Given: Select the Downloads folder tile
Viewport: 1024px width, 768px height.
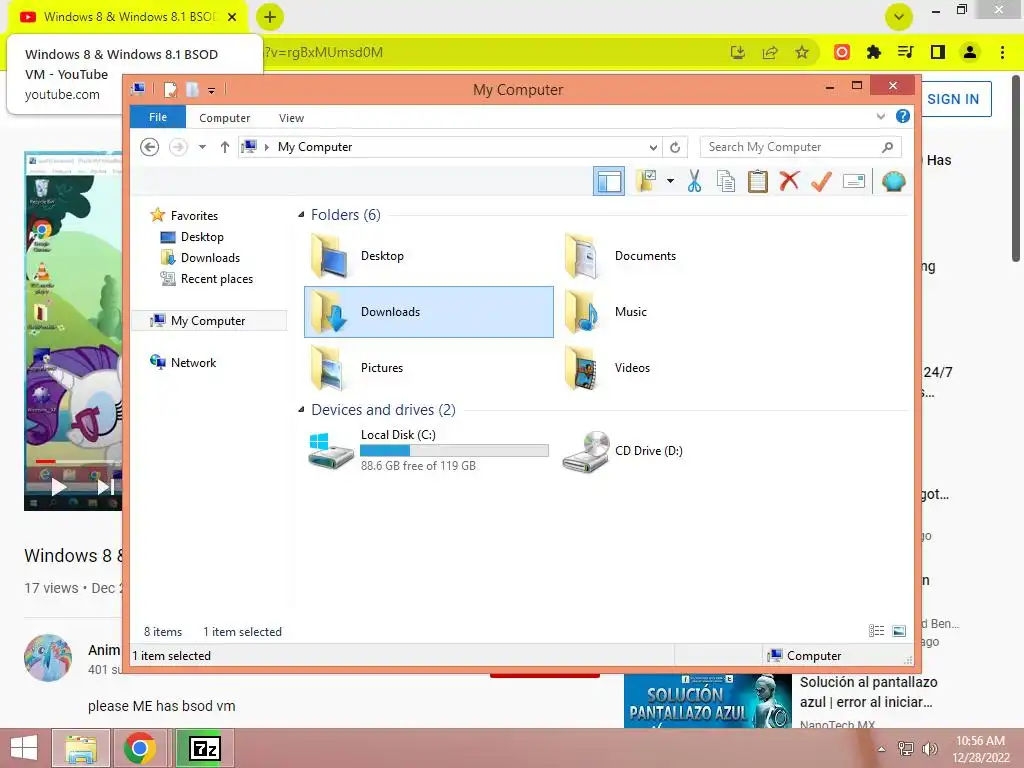Looking at the screenshot, I should 428,312.
